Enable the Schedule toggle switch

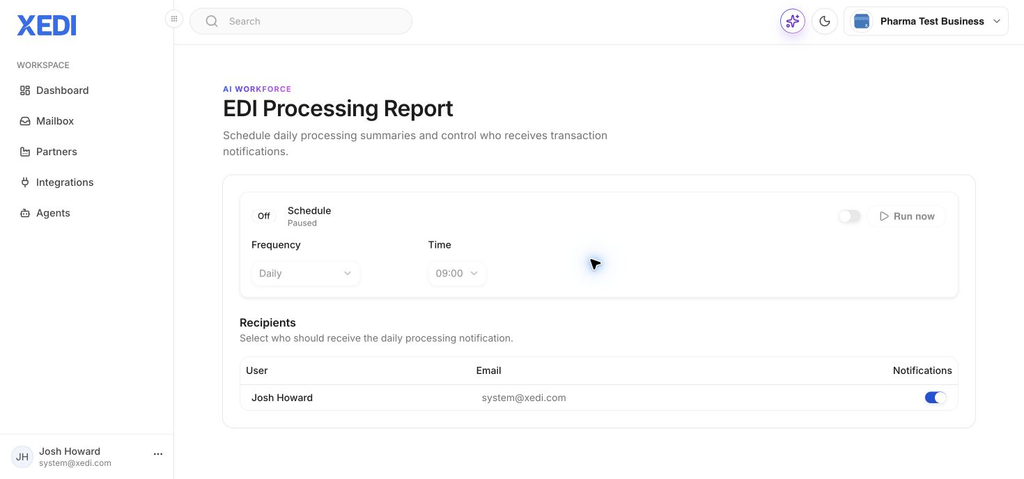(x=850, y=216)
